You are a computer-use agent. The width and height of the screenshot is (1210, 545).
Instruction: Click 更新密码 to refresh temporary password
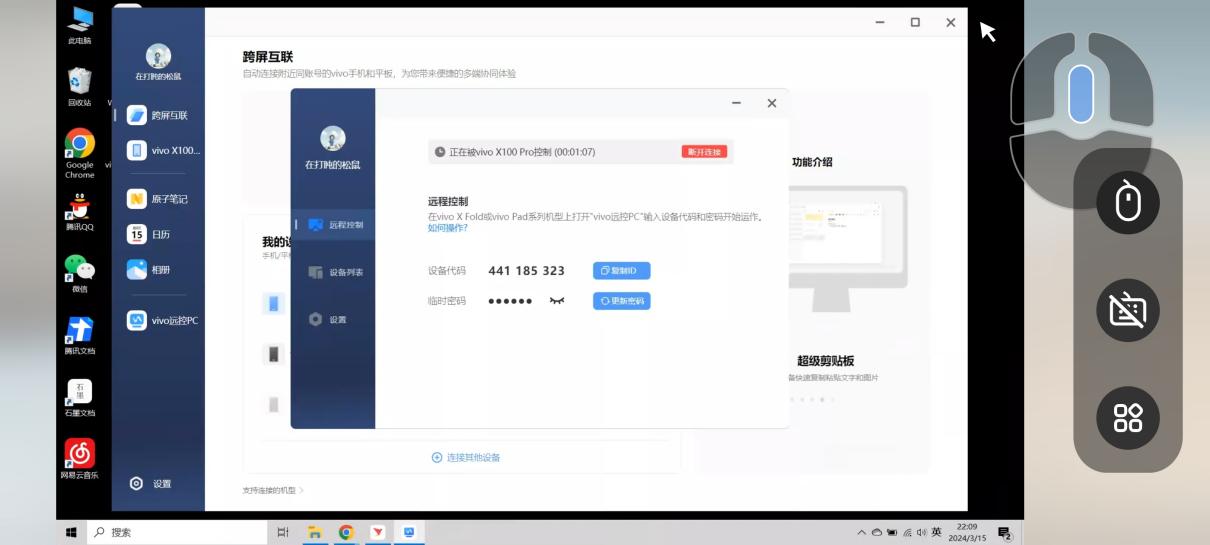tap(621, 301)
